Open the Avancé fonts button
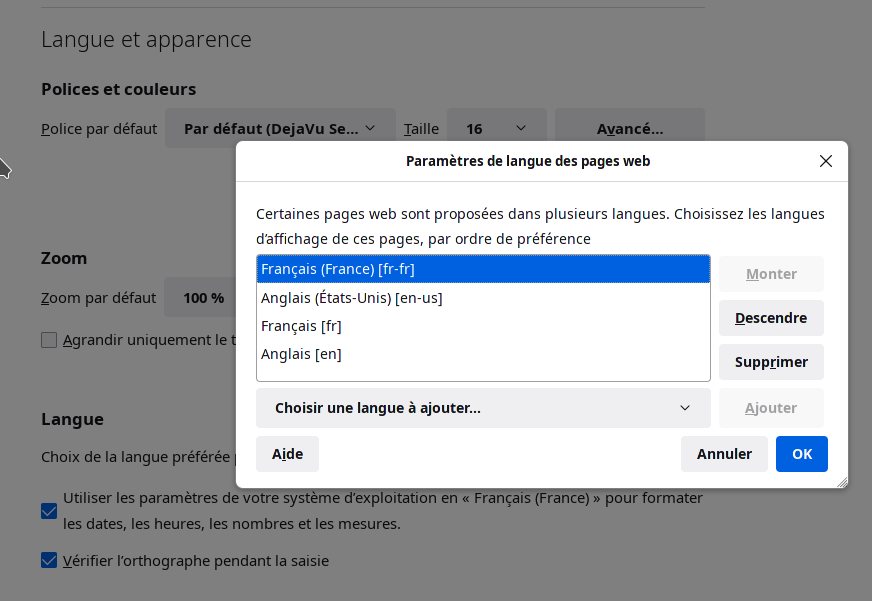872x601 pixels. point(630,129)
